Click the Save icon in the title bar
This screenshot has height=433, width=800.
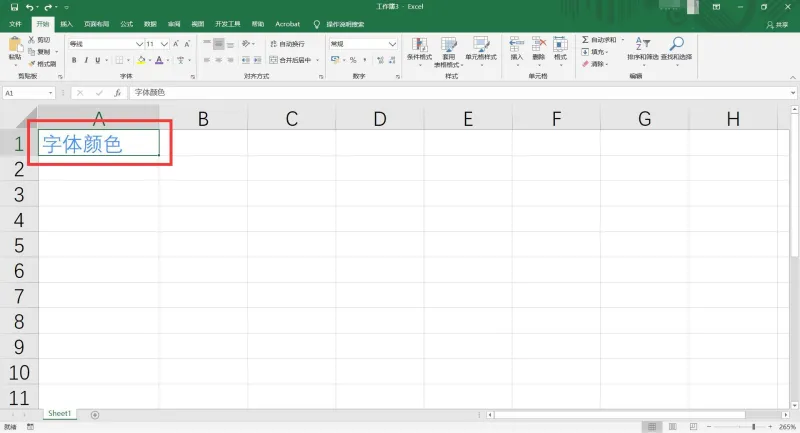(14, 7)
